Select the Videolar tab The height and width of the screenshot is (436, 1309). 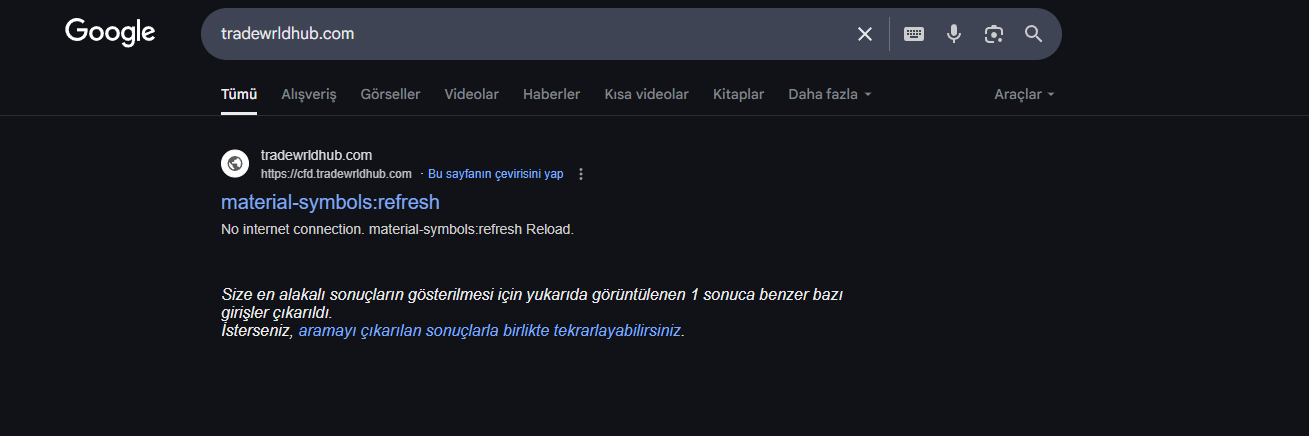[x=471, y=94]
